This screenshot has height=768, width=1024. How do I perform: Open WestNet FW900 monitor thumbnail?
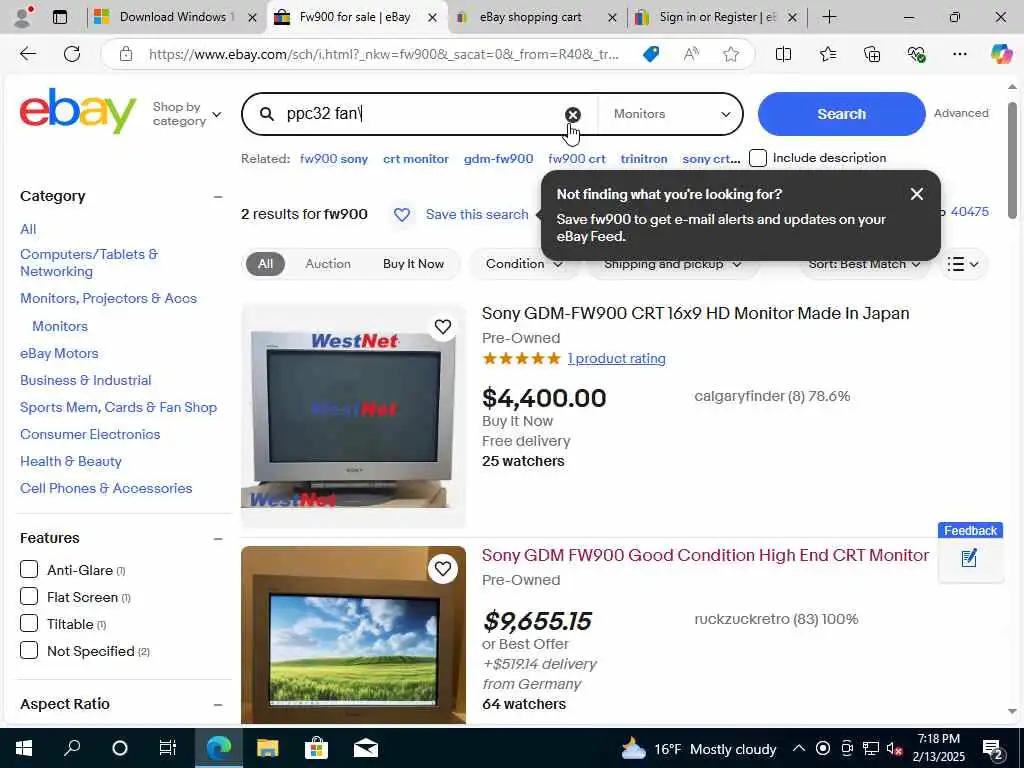(x=353, y=416)
